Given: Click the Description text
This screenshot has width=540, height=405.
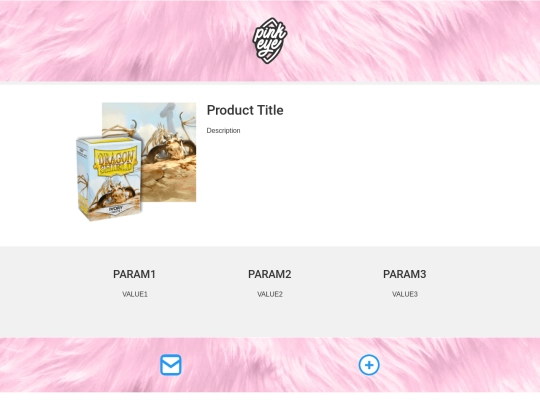Looking at the screenshot, I should point(224,131).
